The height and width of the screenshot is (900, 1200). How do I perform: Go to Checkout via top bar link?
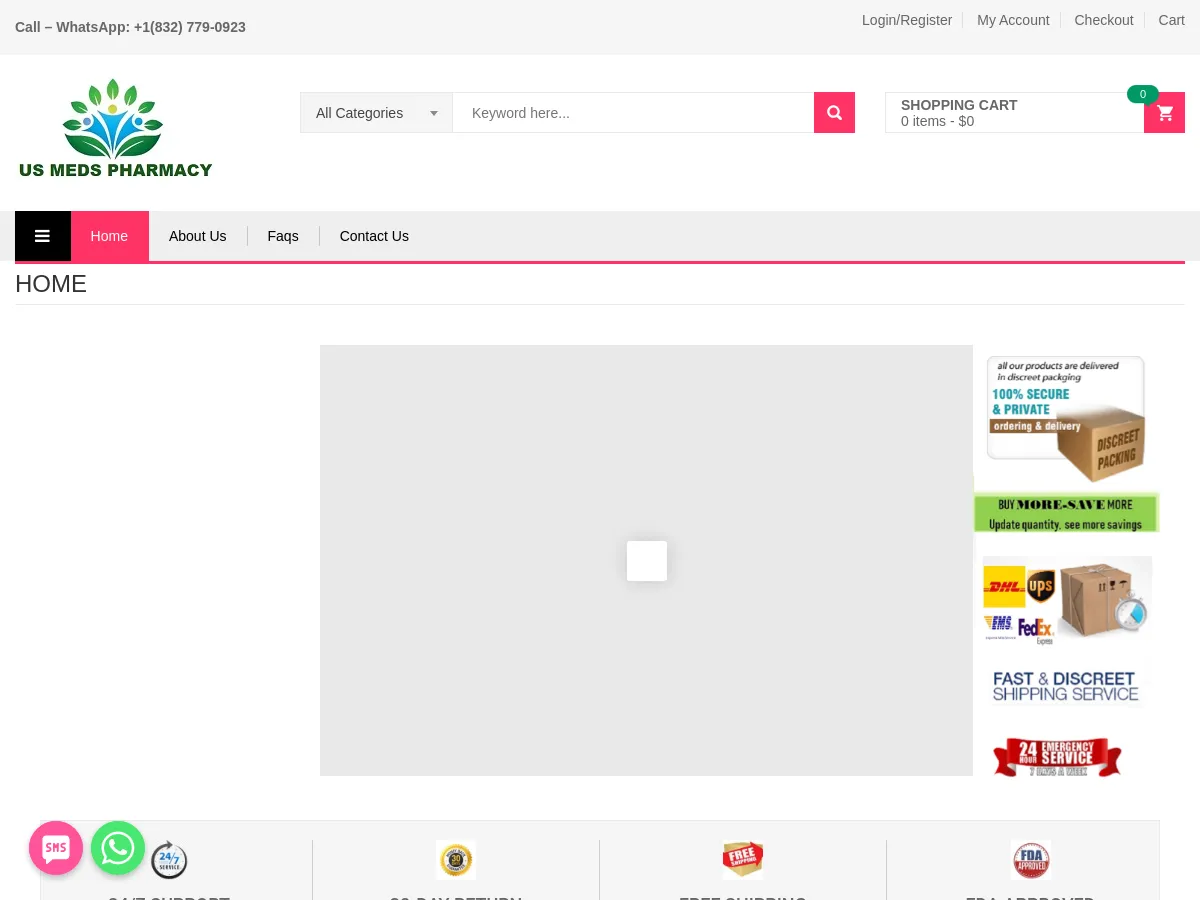(x=1103, y=20)
